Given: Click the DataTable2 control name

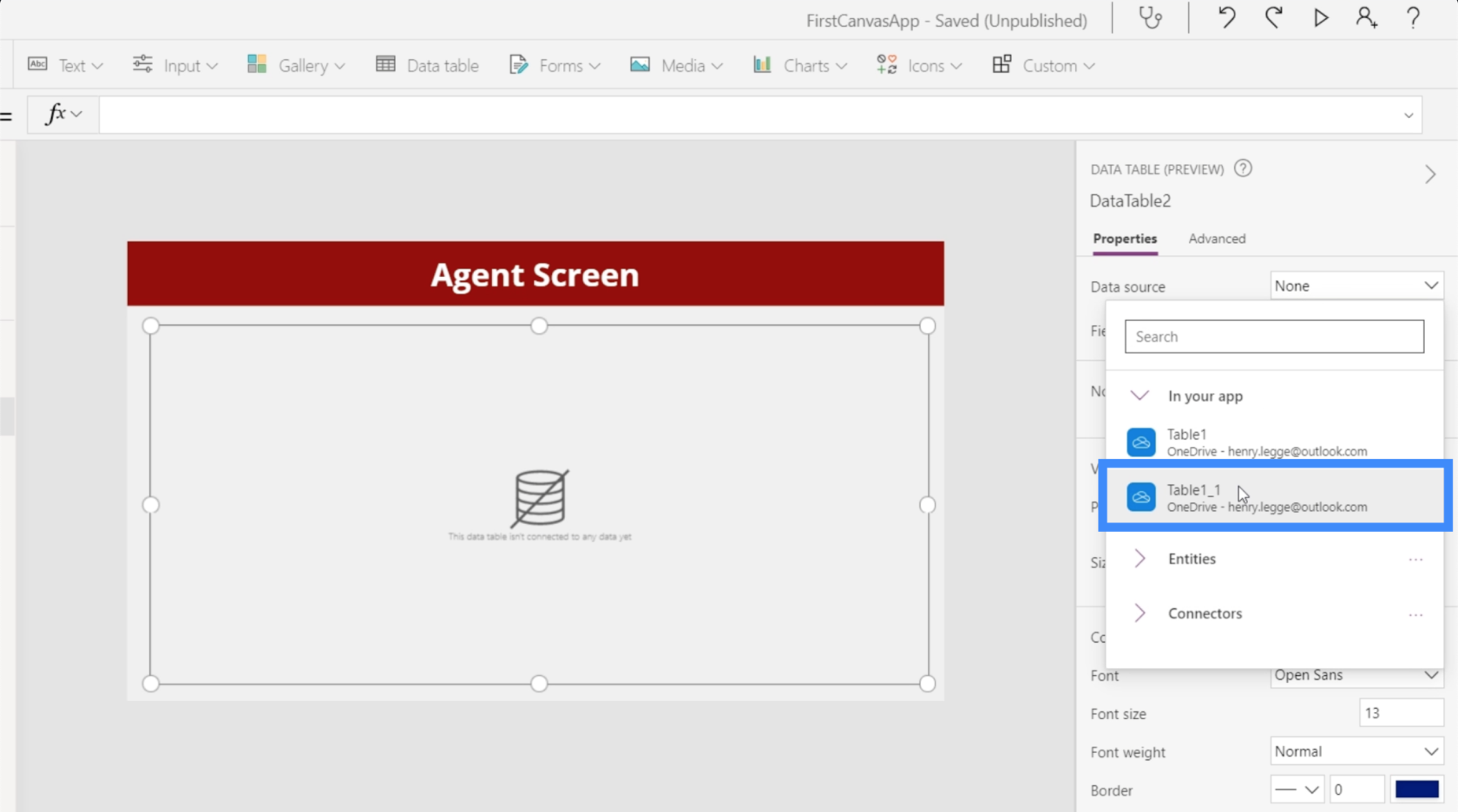Looking at the screenshot, I should pyautogui.click(x=1130, y=201).
